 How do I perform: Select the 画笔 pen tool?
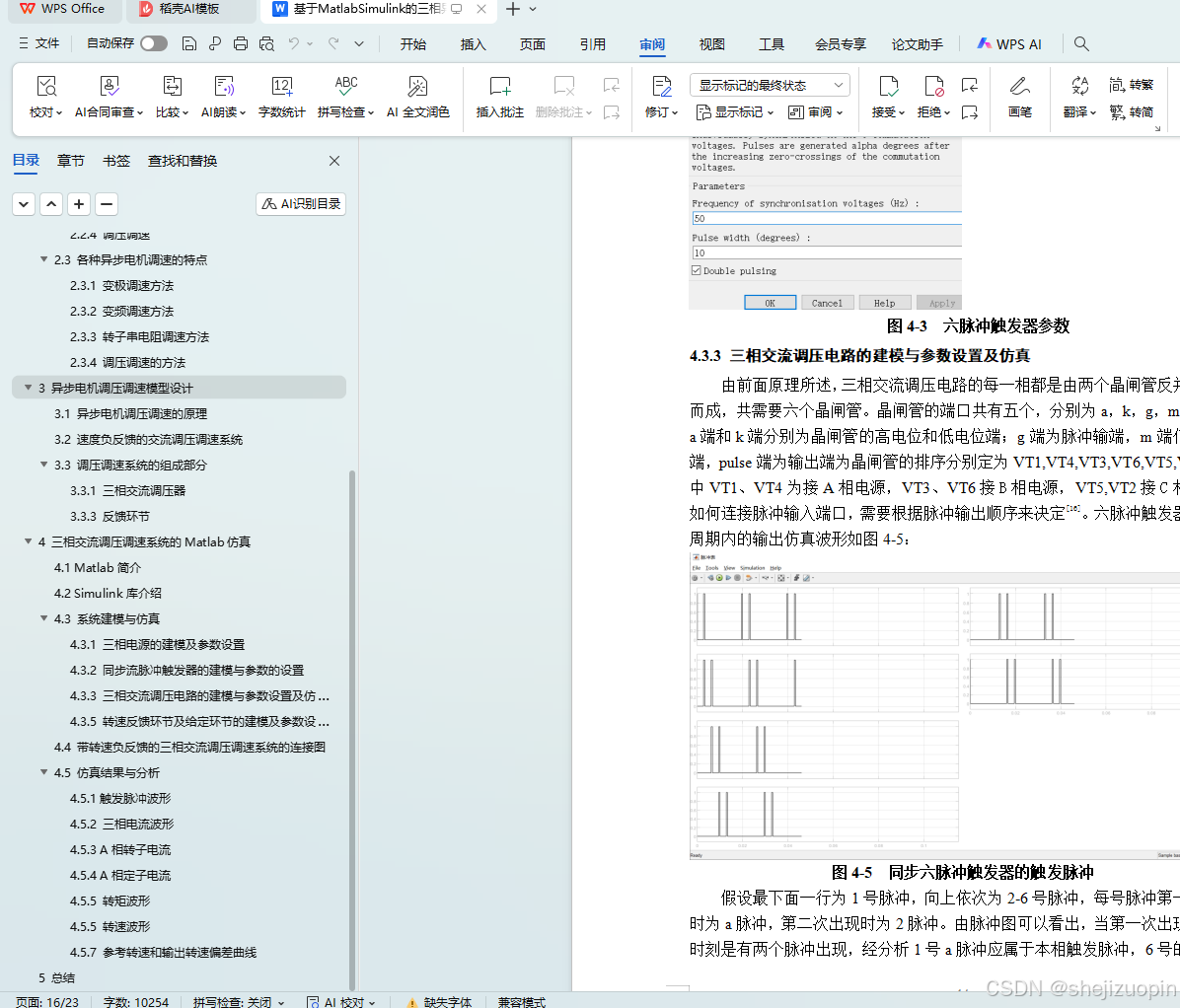tap(1020, 97)
